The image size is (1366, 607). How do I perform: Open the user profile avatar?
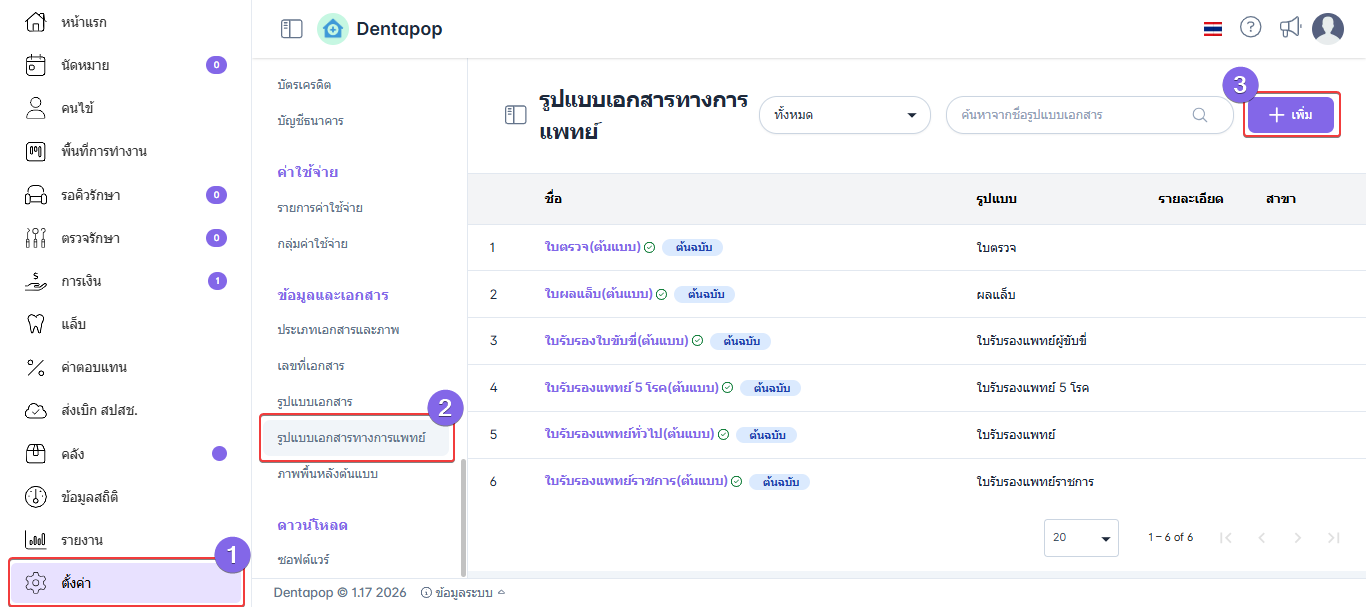pyautogui.click(x=1328, y=29)
